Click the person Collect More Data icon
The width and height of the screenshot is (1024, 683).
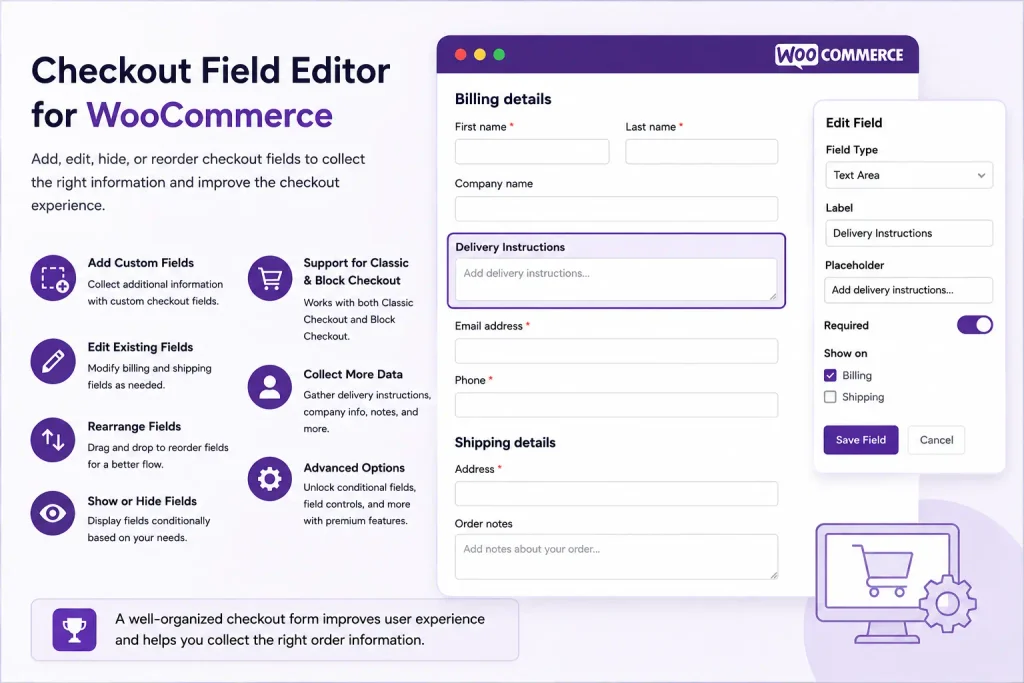point(270,387)
